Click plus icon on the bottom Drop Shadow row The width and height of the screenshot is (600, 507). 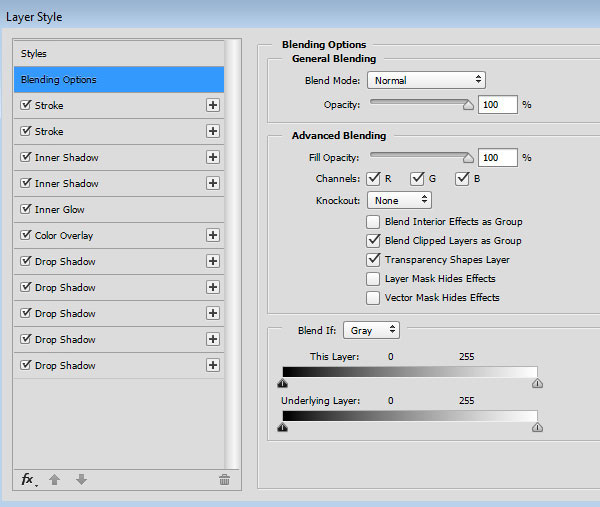pos(213,365)
